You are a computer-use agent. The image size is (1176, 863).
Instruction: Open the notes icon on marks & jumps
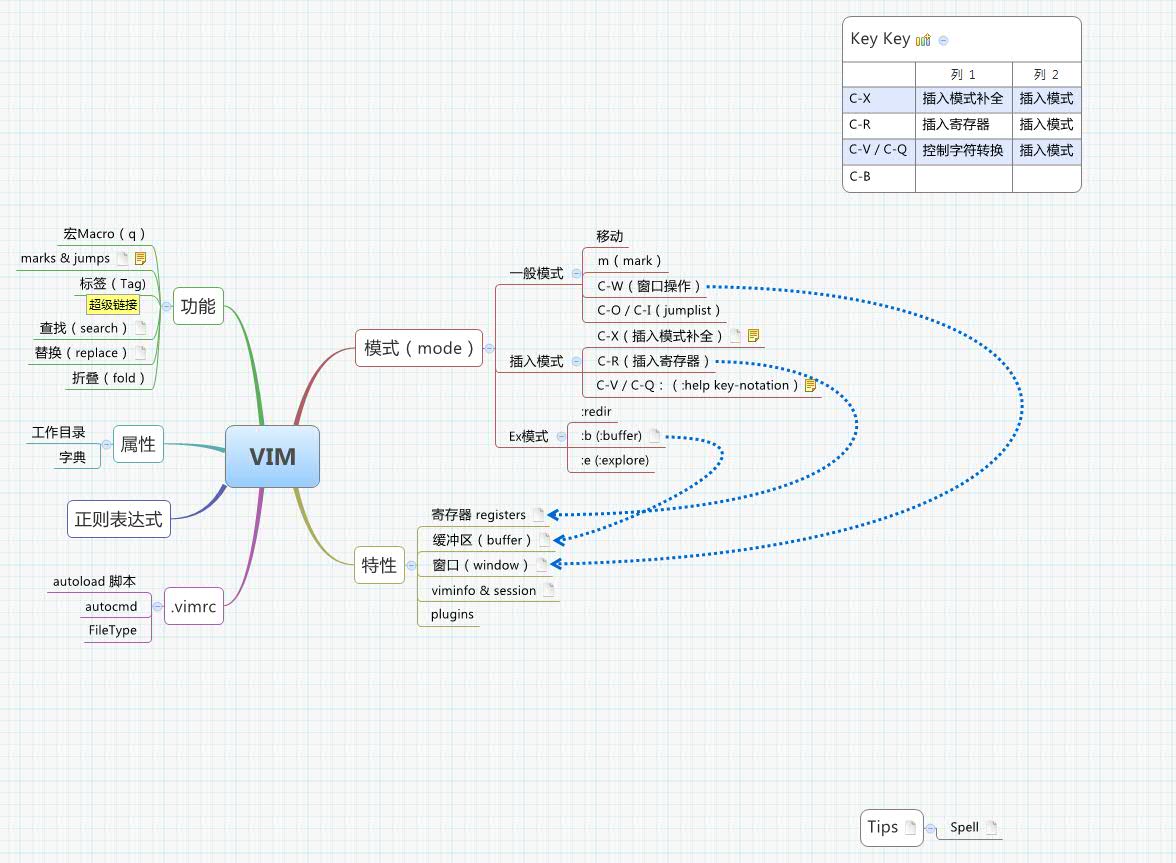pos(141,259)
